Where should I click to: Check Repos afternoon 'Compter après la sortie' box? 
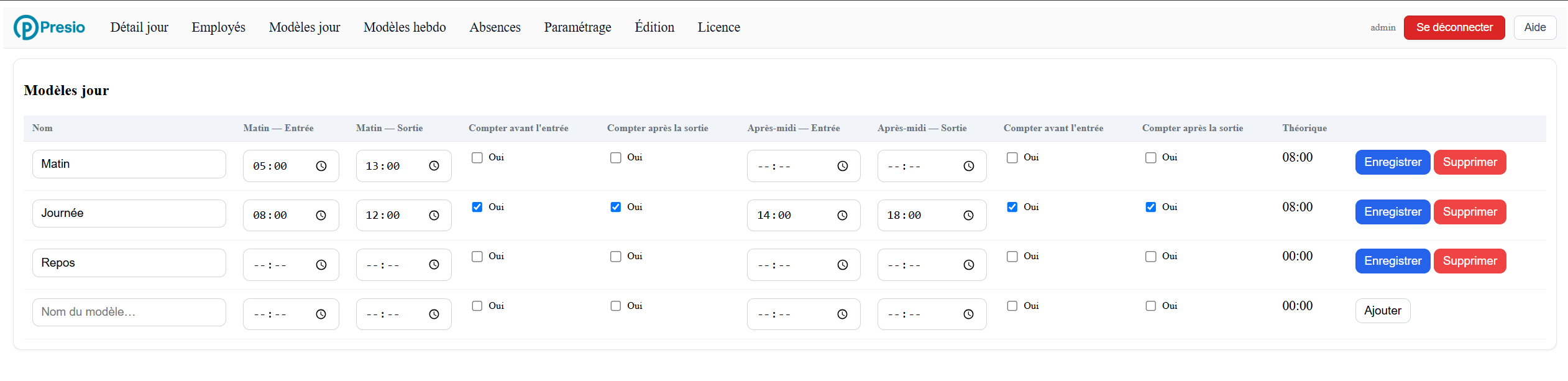1151,257
